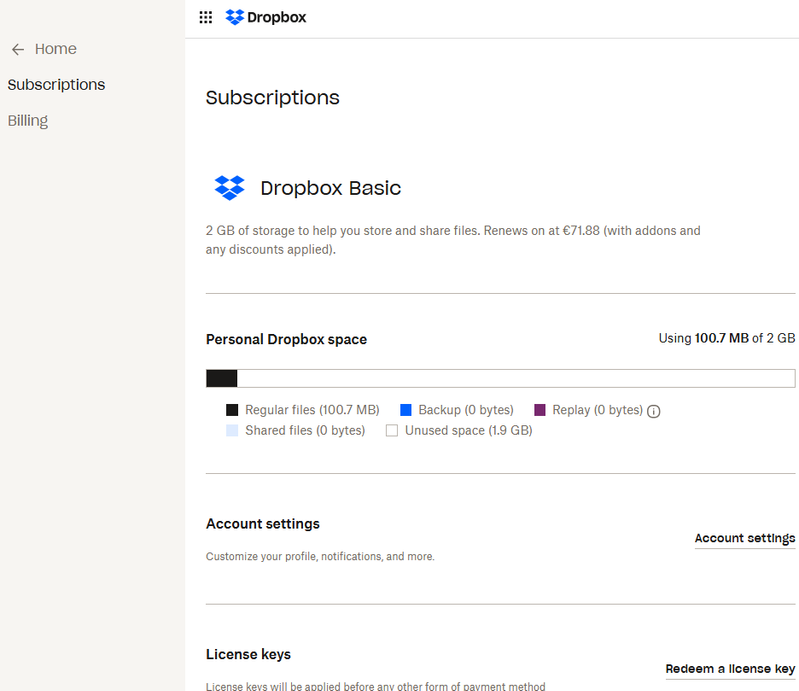Click the purple Replay legend swatch

(540, 410)
